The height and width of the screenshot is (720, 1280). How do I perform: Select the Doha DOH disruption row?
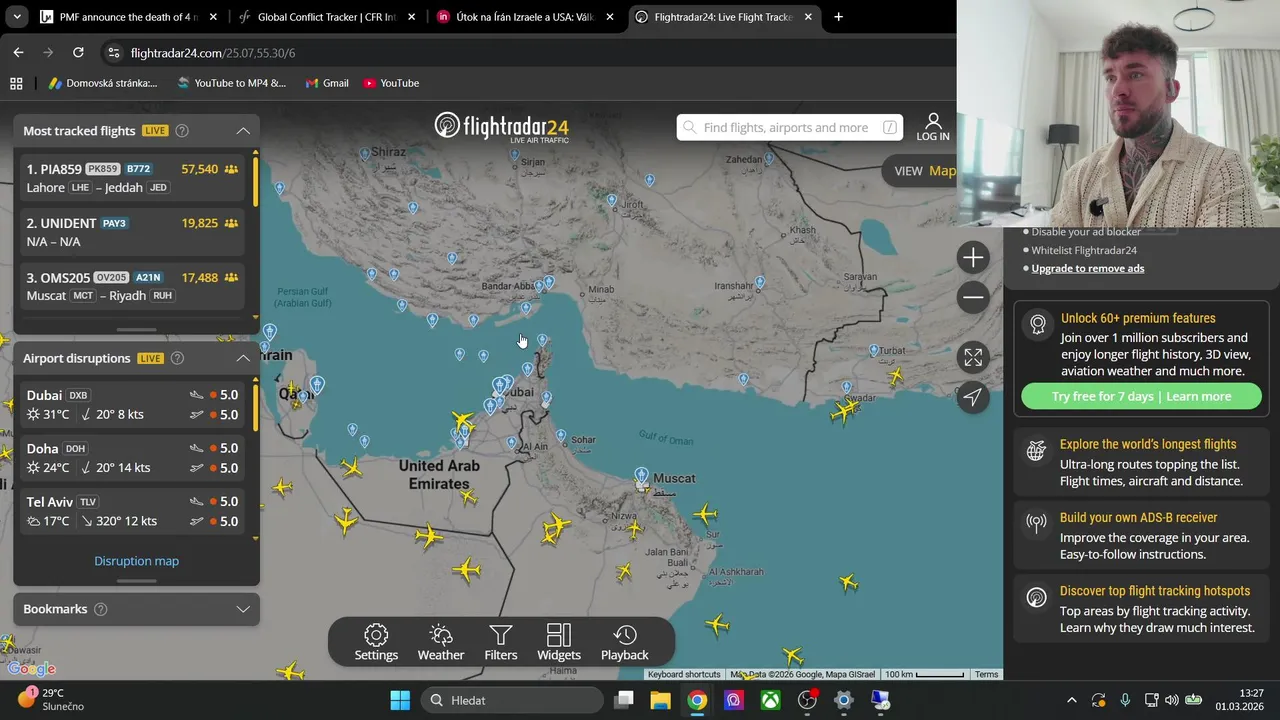(133, 458)
